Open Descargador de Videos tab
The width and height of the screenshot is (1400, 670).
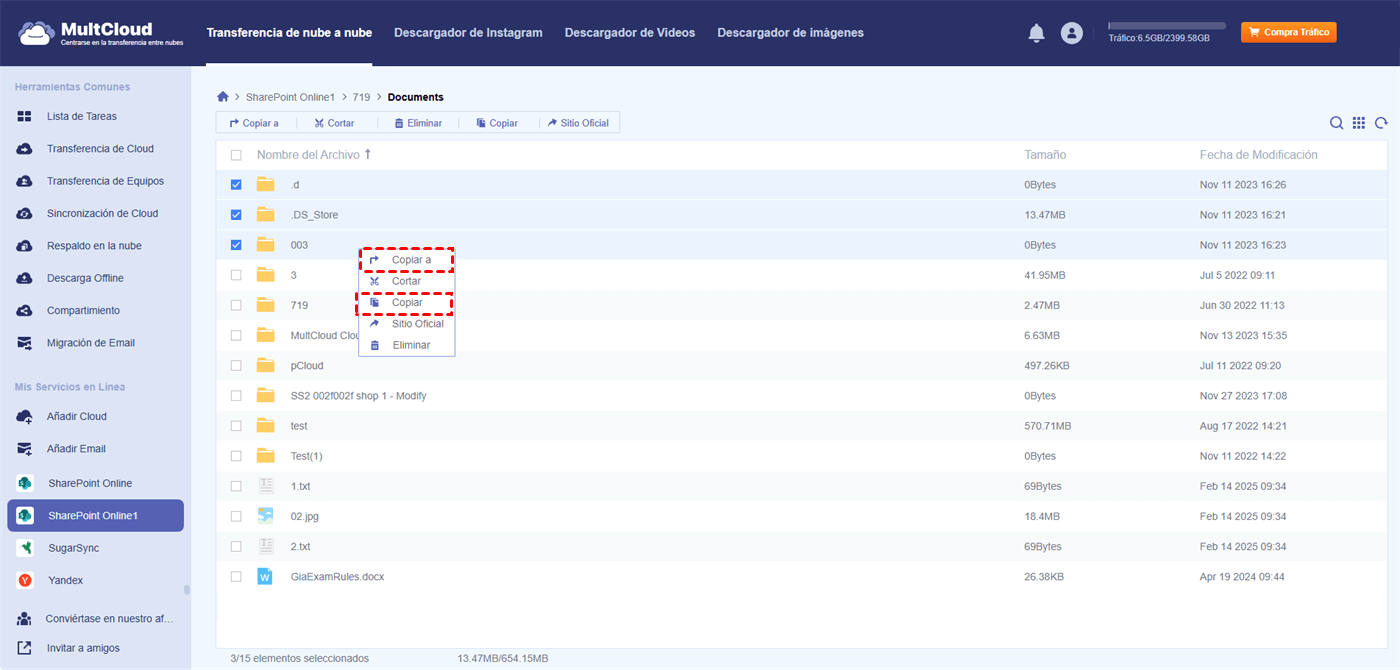(x=630, y=33)
